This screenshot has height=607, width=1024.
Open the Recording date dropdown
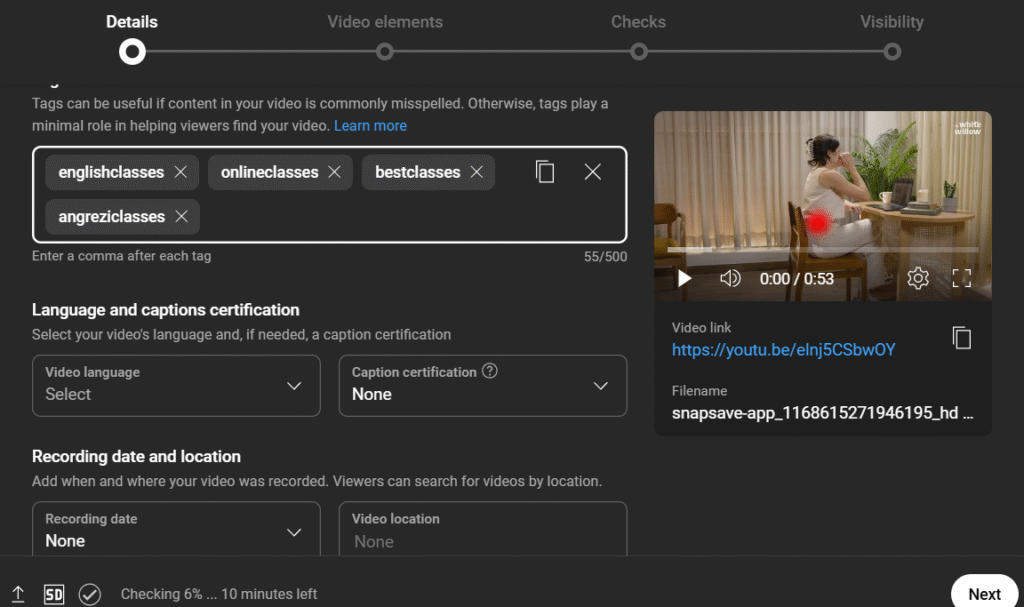[x=176, y=531]
